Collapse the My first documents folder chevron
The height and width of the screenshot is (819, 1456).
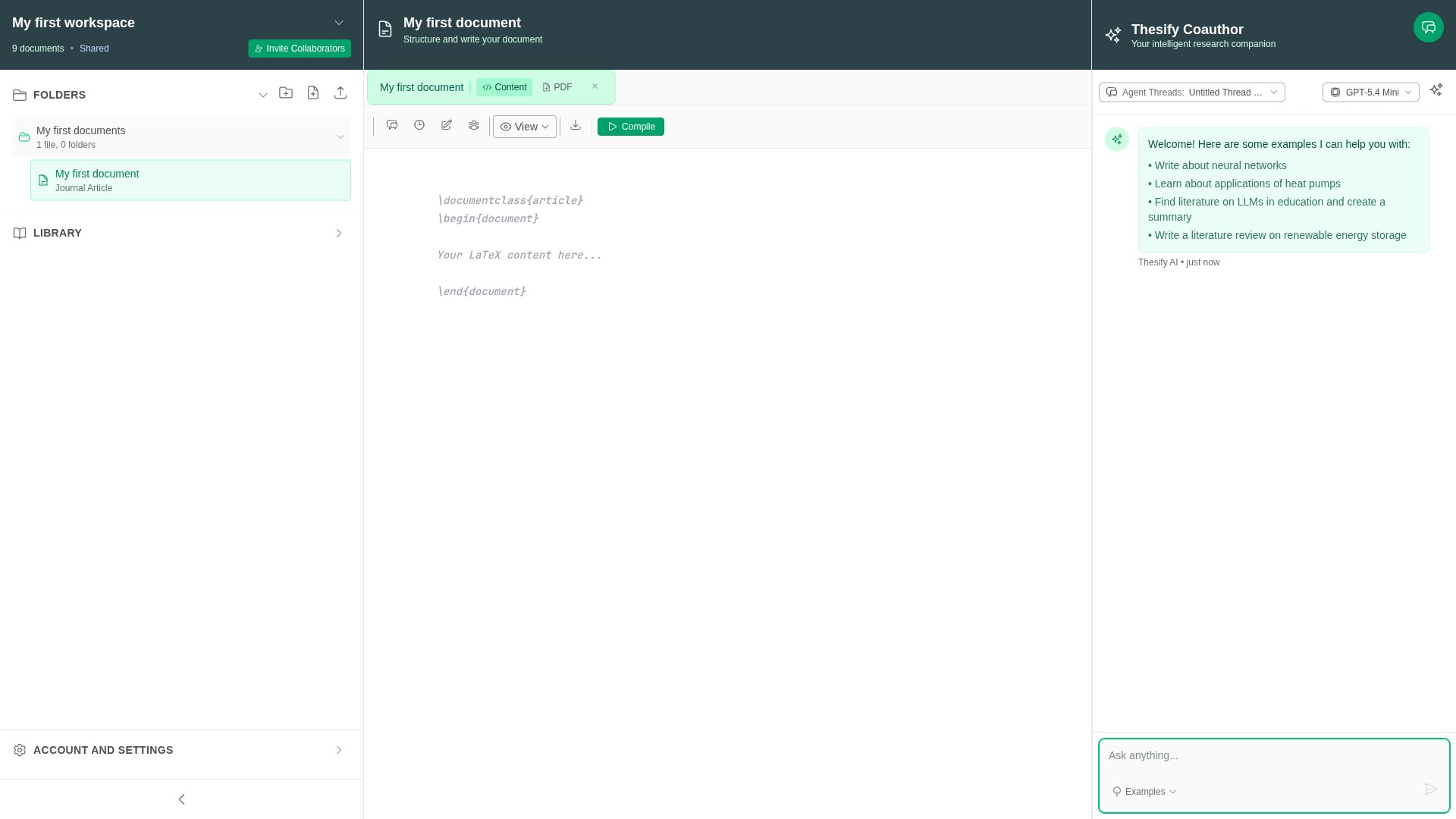[x=340, y=137]
